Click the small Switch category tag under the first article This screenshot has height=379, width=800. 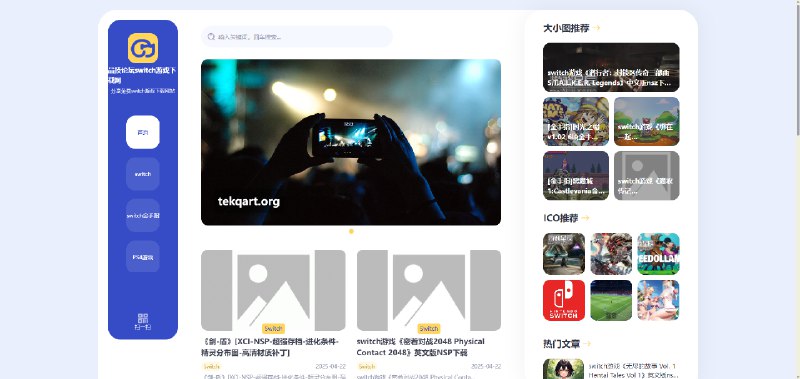(211, 367)
